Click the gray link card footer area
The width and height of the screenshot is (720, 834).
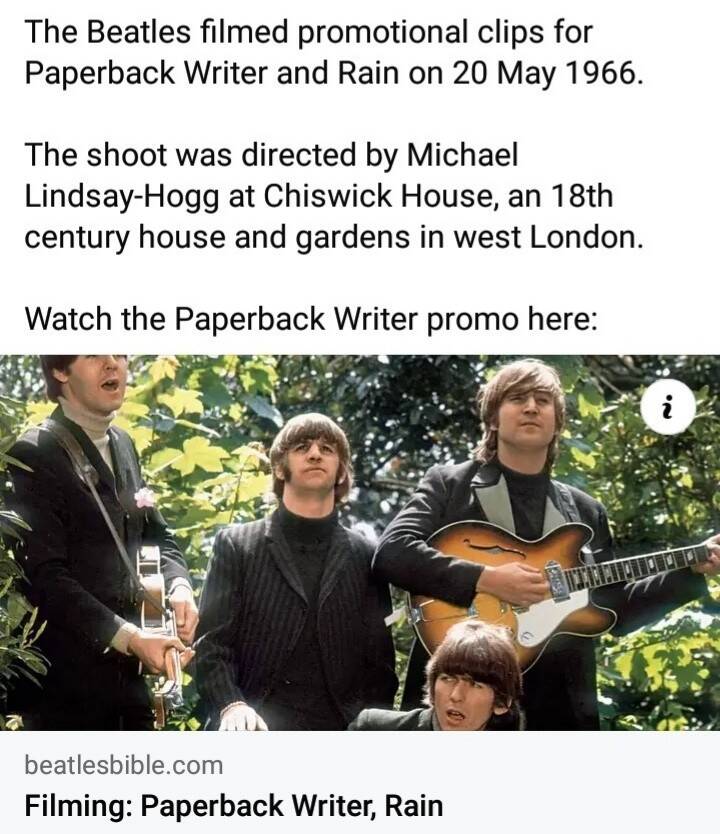coord(360,782)
